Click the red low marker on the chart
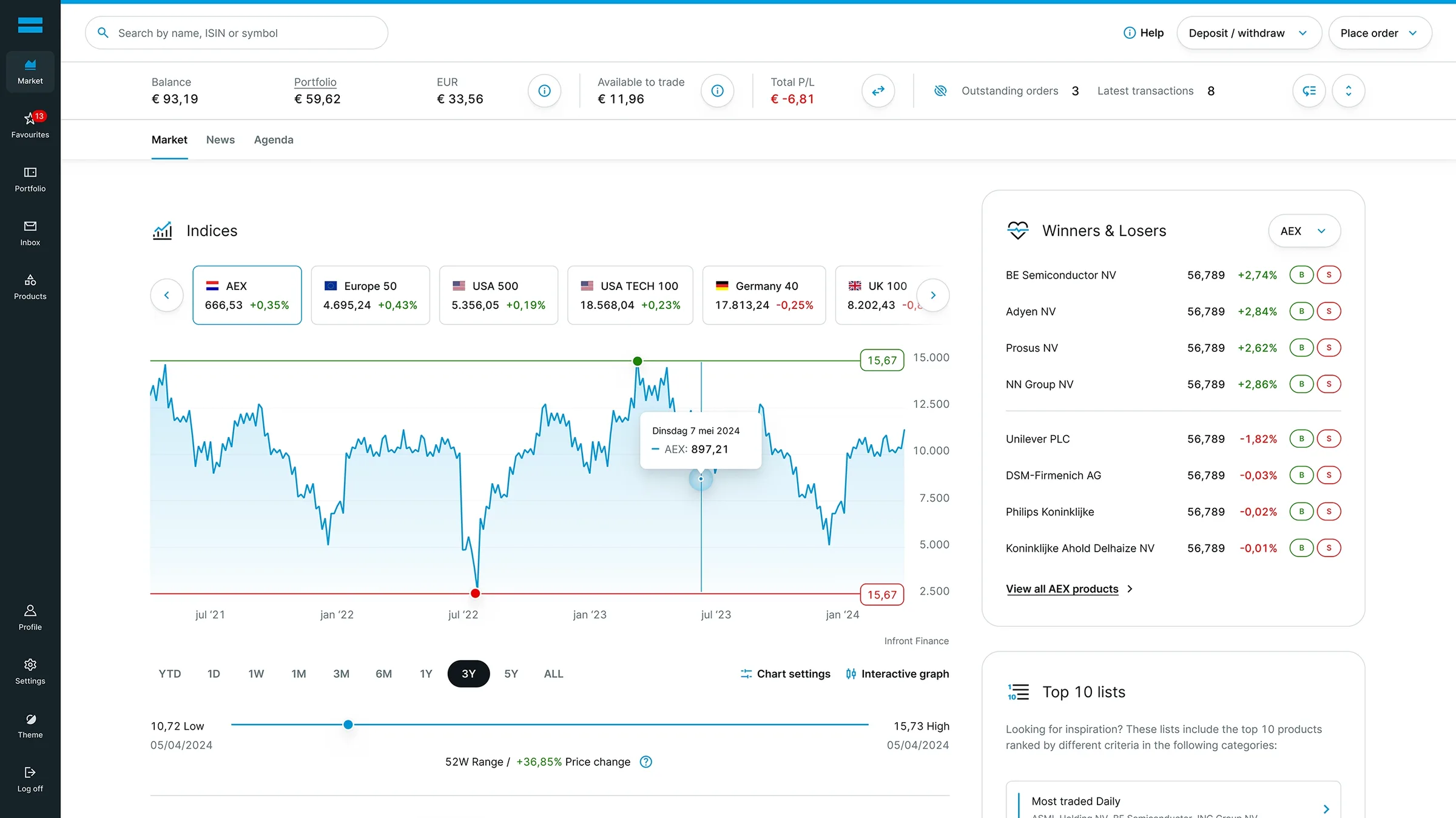Viewport: 1456px width, 818px height. coord(476,593)
